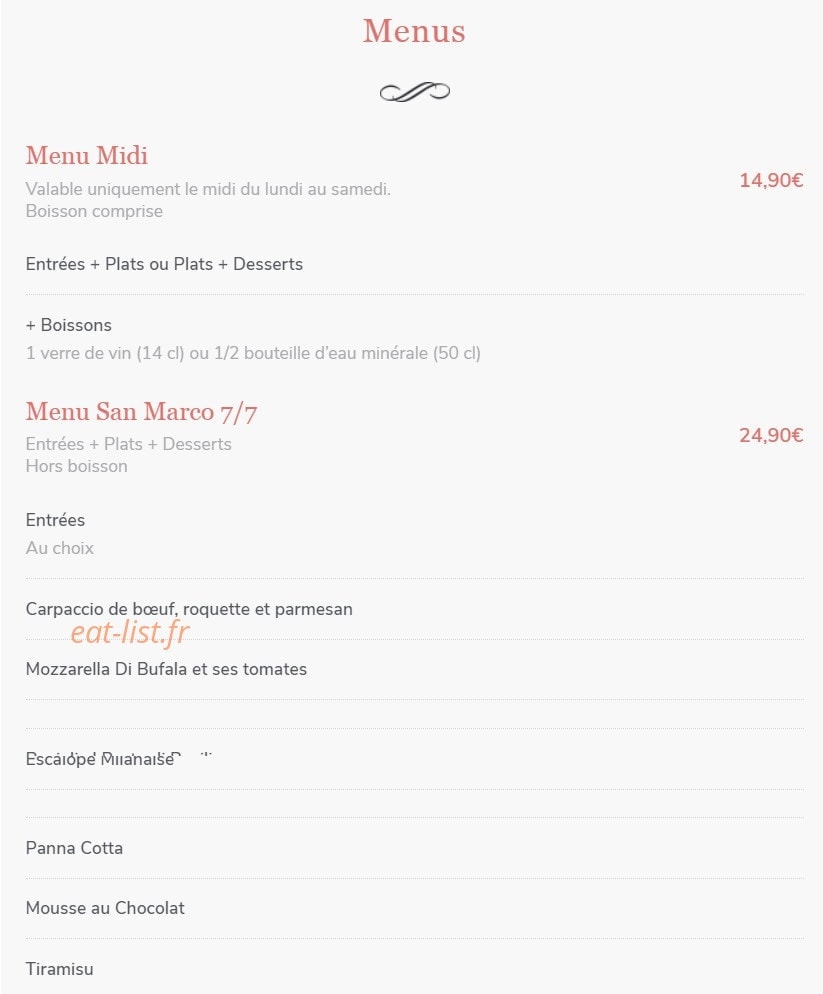This screenshot has width=823, height=994.
Task: Click the decorative swirl ornament under Menus
Action: click(415, 93)
